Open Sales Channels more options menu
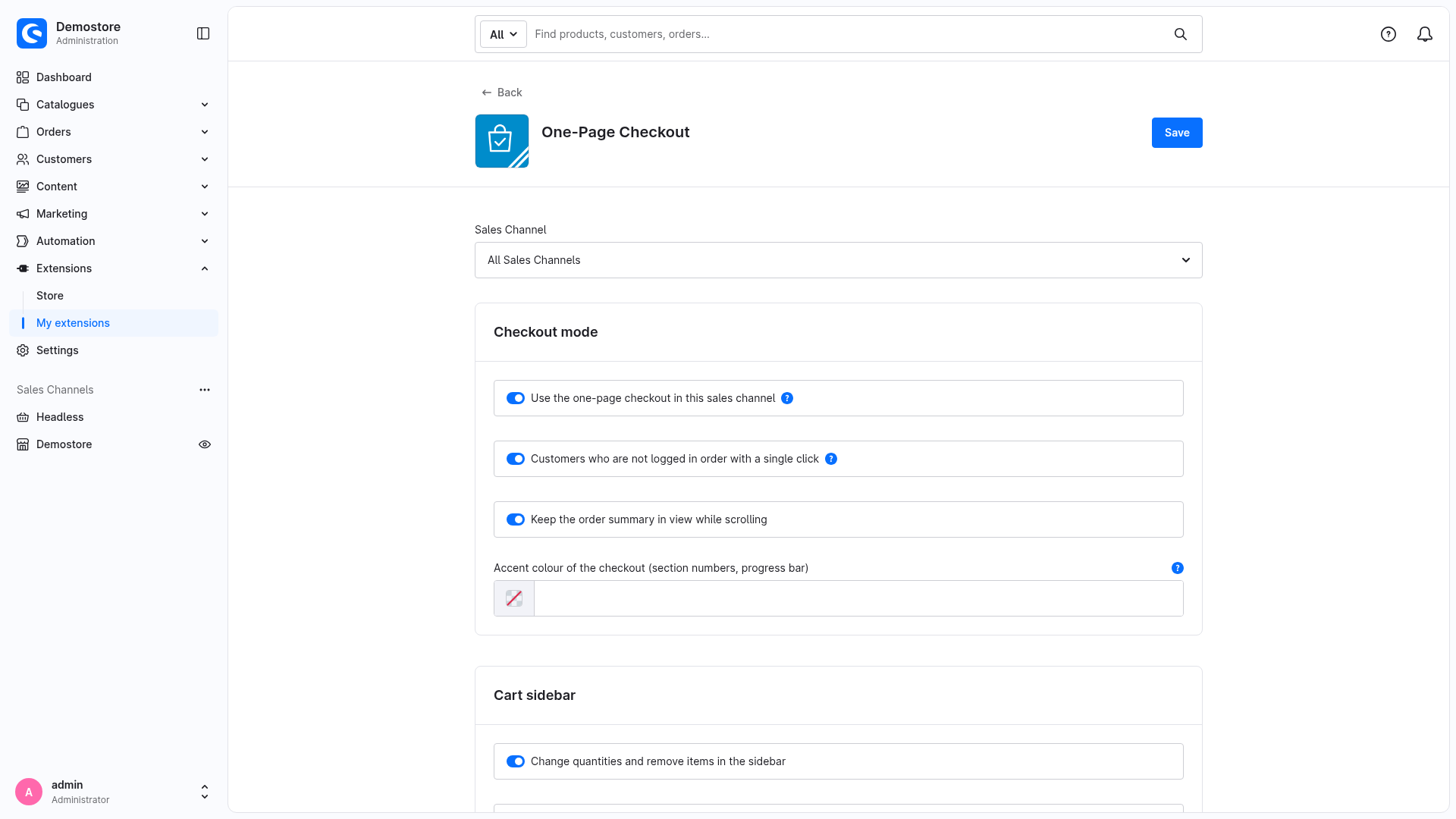1456x819 pixels. pos(205,390)
